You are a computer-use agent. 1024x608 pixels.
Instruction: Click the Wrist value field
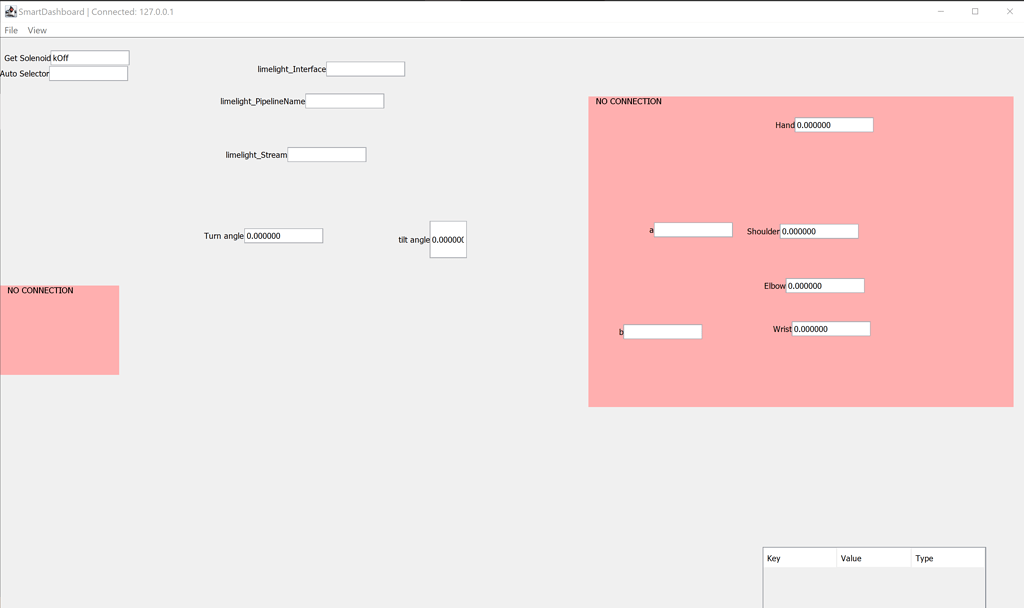[830, 329]
